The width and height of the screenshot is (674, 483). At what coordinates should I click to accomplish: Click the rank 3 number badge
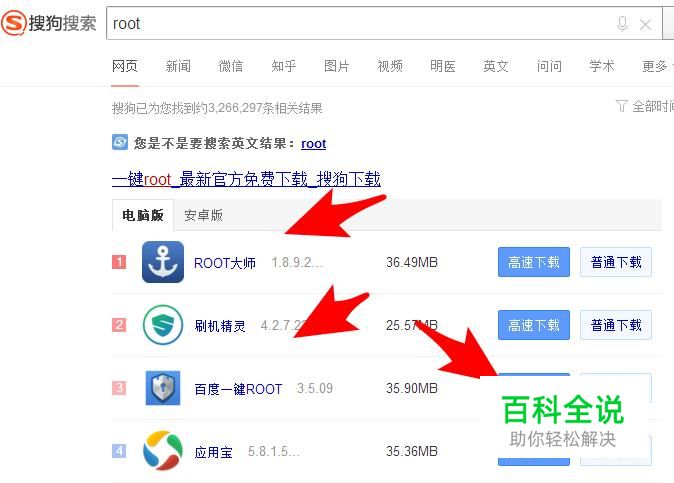pos(119,388)
